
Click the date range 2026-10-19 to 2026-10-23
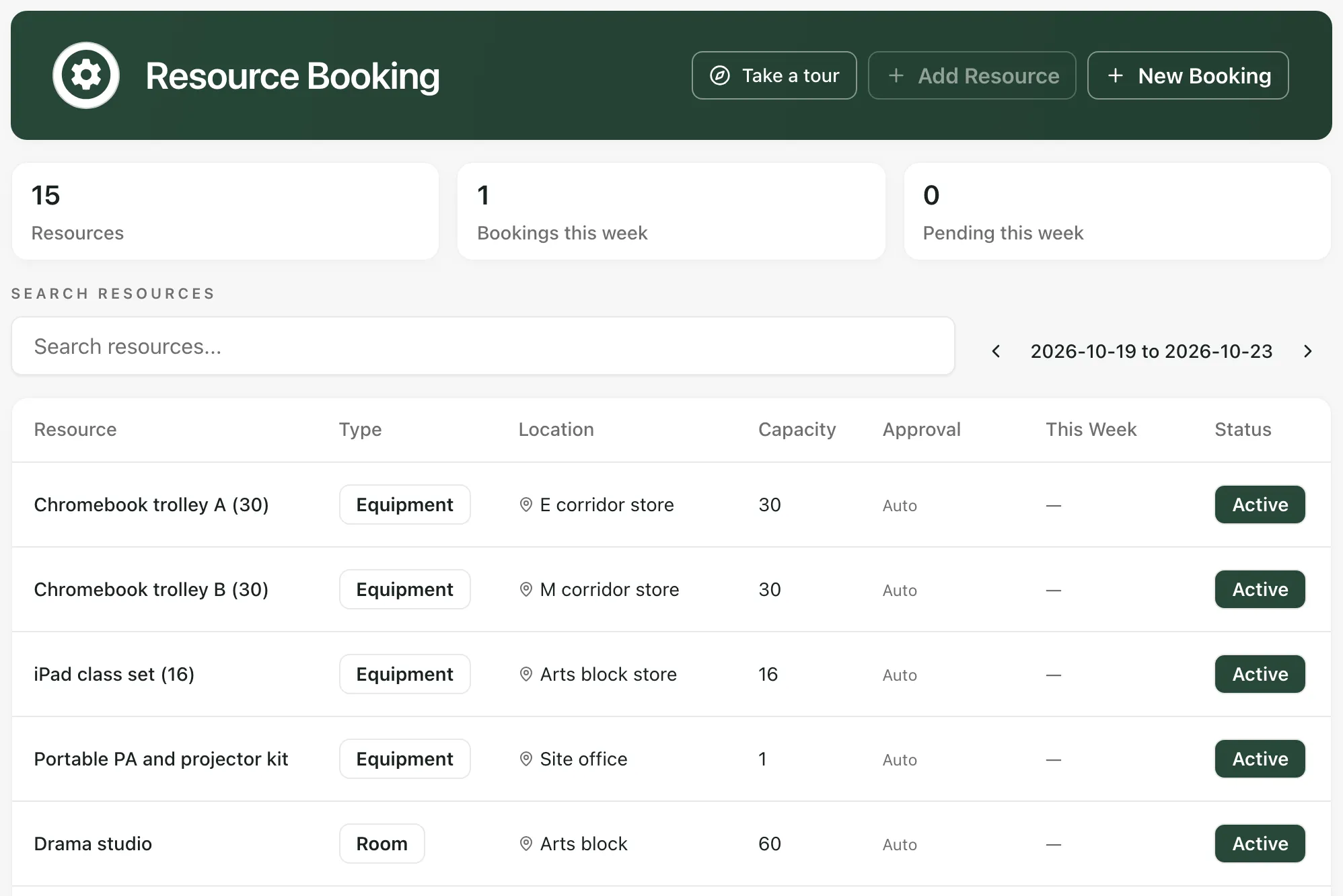(x=1151, y=351)
